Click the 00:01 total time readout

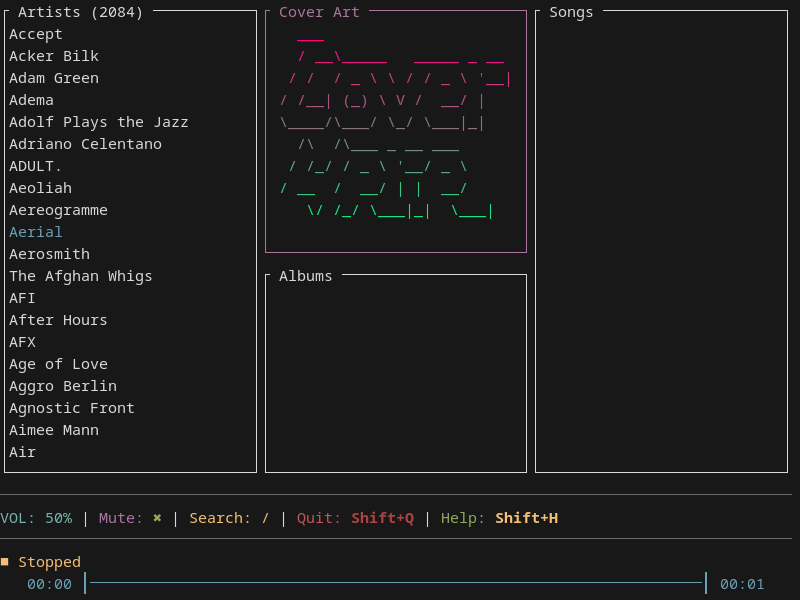click(742, 584)
